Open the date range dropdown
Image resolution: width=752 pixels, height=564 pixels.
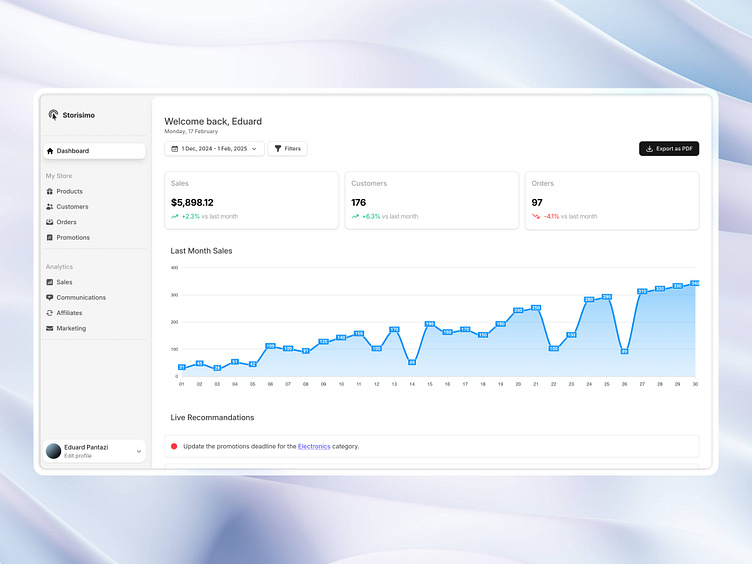pyautogui.click(x=213, y=149)
